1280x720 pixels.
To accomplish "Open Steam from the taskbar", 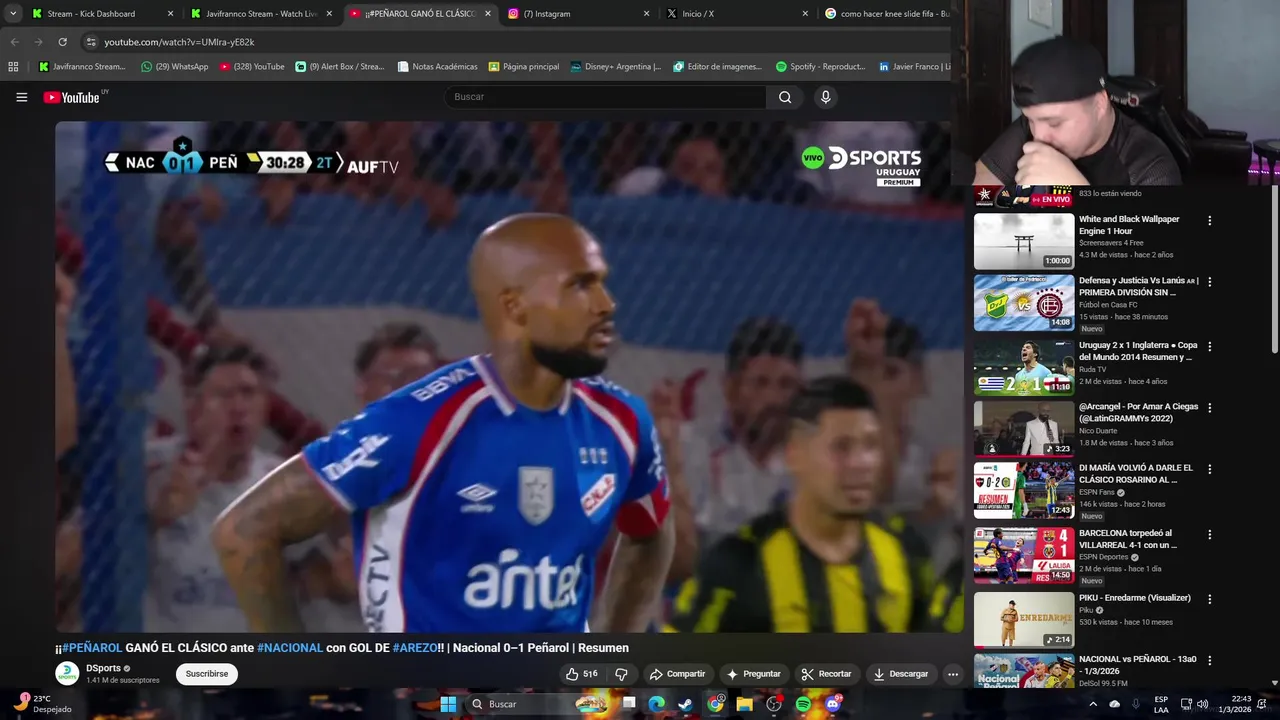I will point(685,704).
